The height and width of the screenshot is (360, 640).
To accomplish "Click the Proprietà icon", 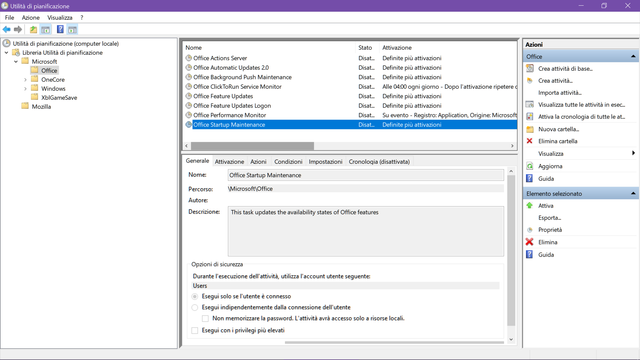I will point(530,229).
